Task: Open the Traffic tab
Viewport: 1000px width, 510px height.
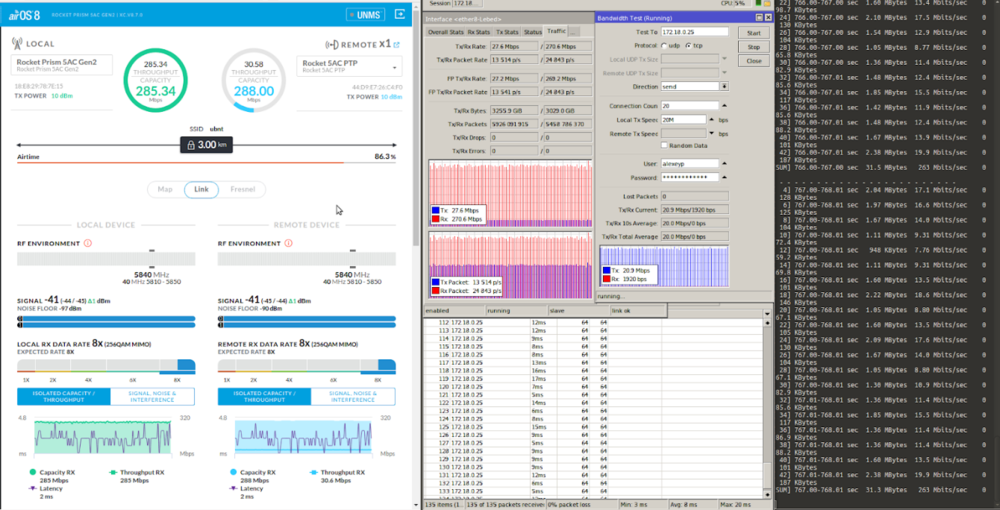Action: [555, 31]
